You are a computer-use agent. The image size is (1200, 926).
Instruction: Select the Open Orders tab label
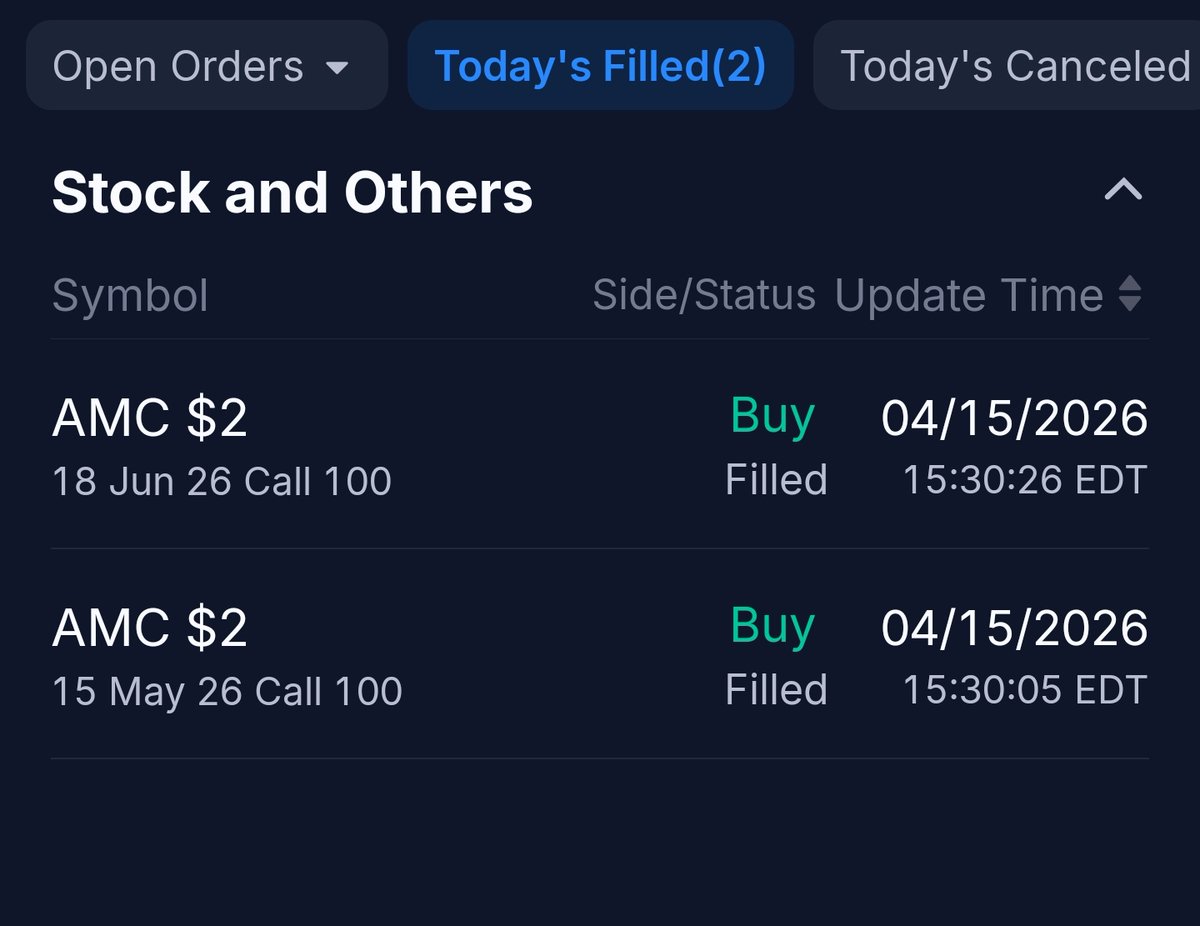coord(178,67)
